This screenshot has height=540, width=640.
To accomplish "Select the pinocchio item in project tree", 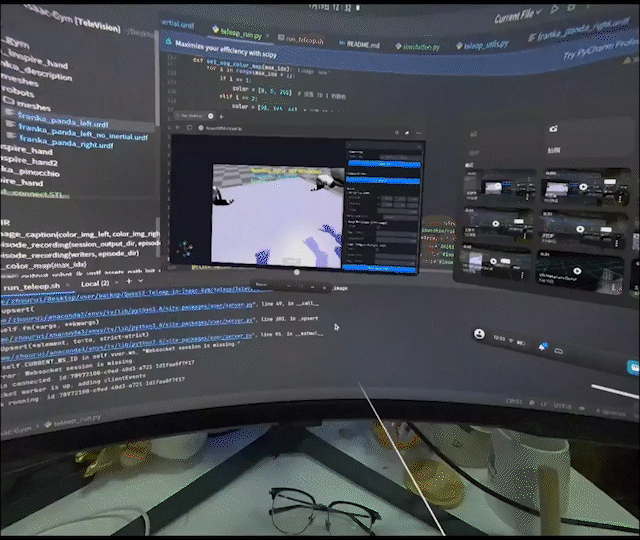I will point(30,172).
